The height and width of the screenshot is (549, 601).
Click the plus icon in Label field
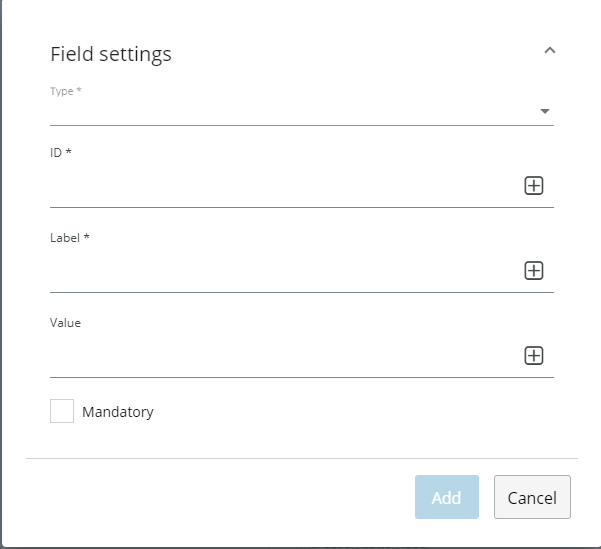tap(534, 271)
